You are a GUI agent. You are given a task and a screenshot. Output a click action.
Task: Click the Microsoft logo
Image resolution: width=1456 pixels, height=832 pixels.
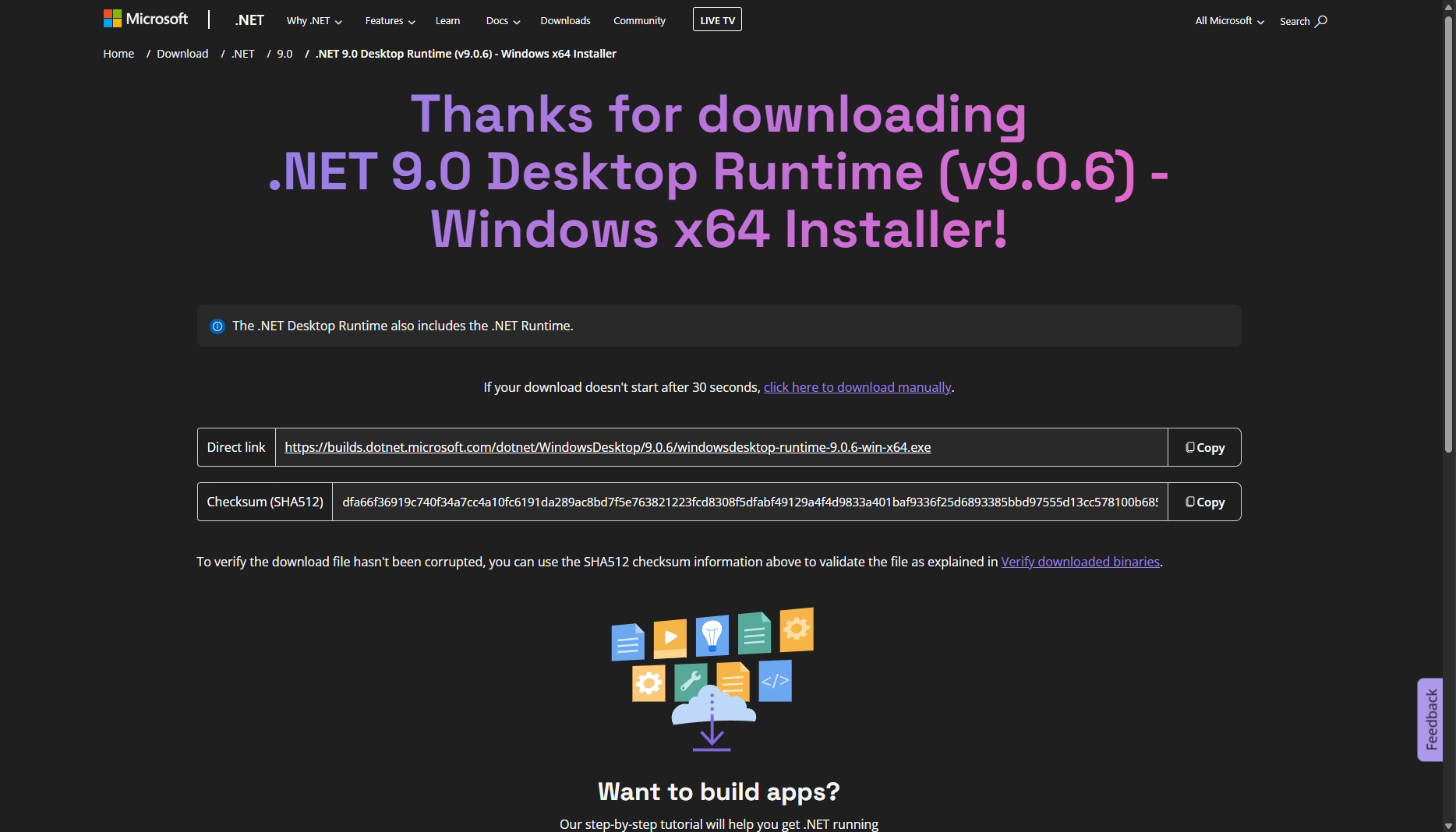146,19
